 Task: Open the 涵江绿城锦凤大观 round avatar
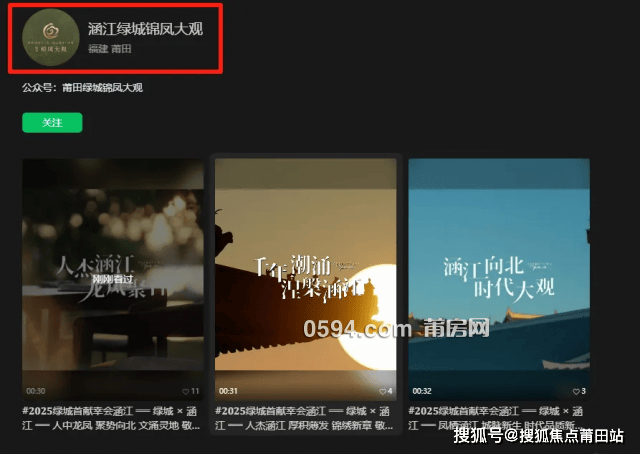[51, 38]
